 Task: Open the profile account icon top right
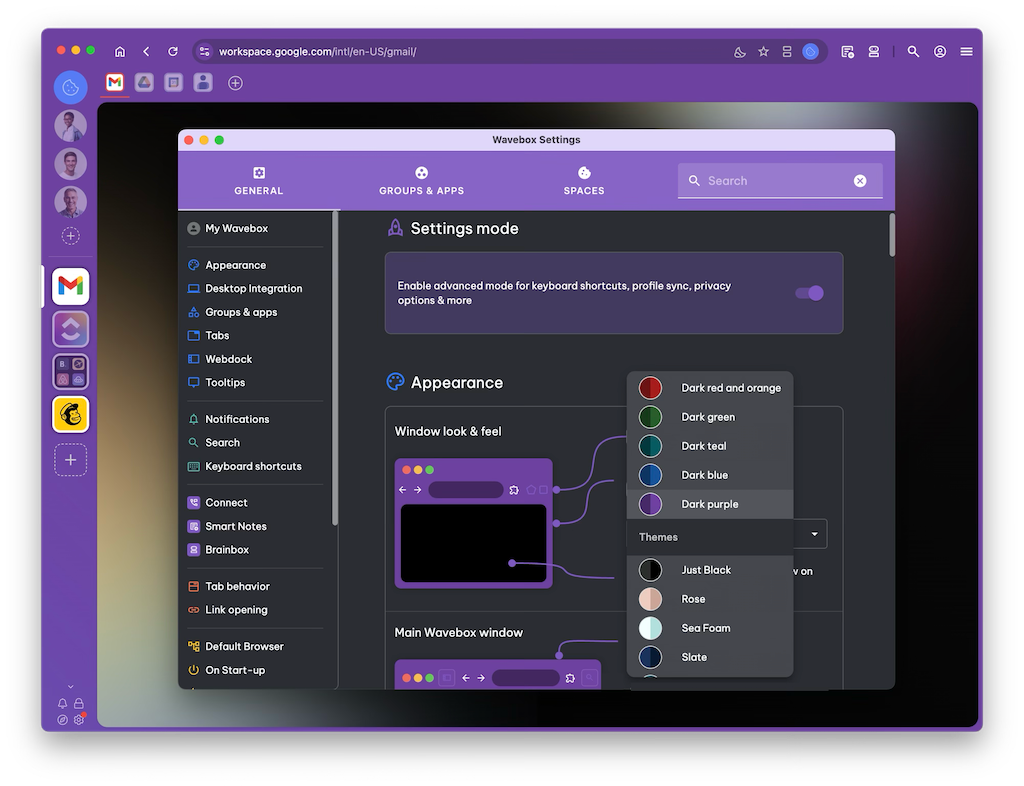(940, 52)
